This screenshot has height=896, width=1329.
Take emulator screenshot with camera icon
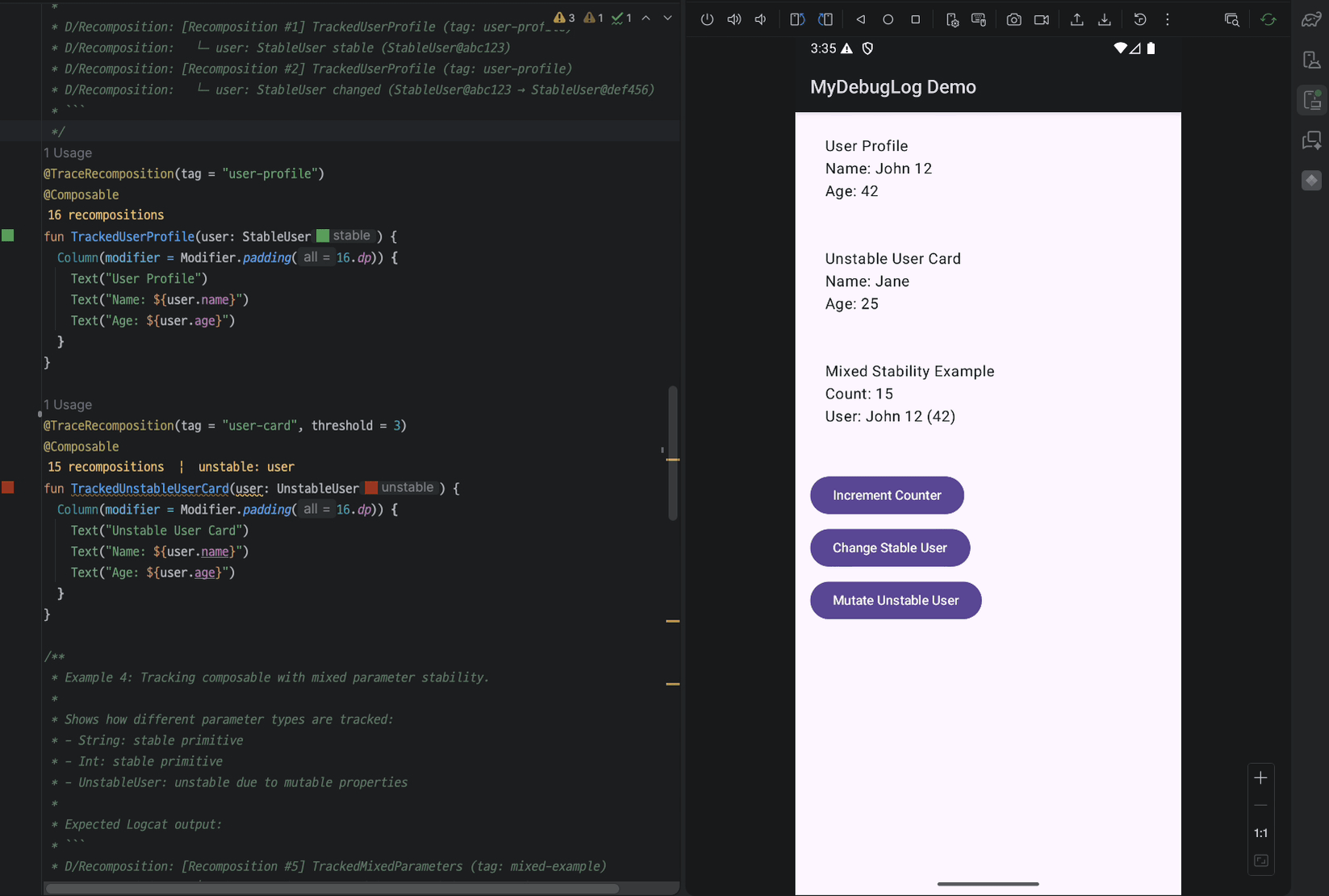1014,19
